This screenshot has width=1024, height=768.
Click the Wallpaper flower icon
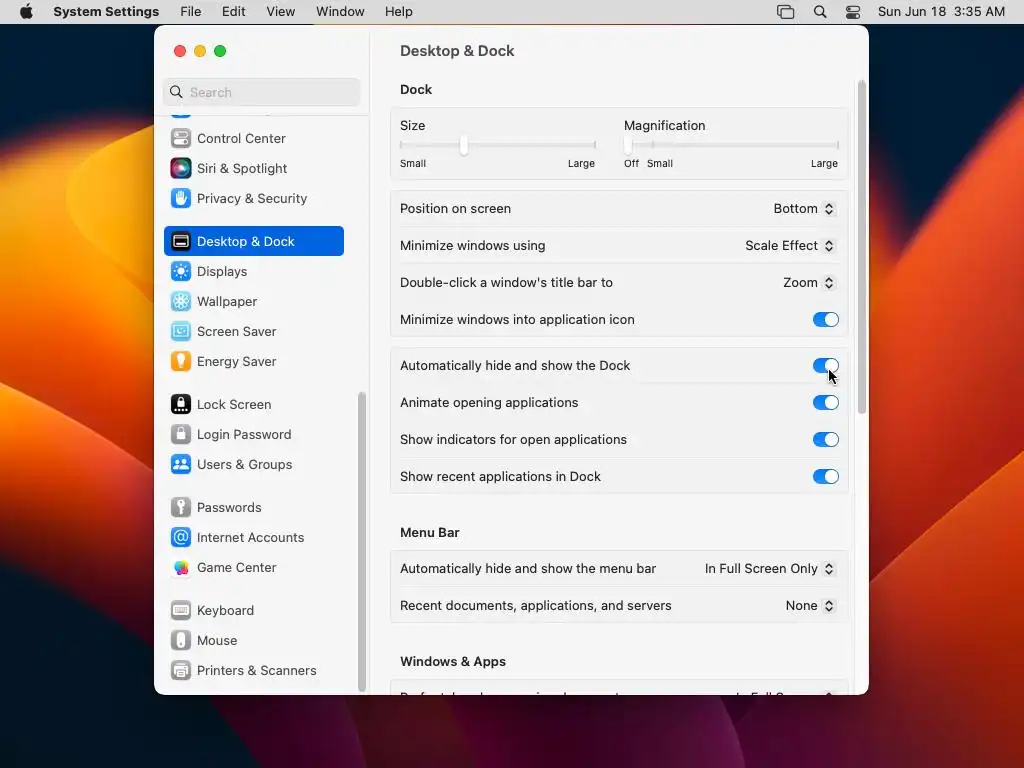[181, 302]
